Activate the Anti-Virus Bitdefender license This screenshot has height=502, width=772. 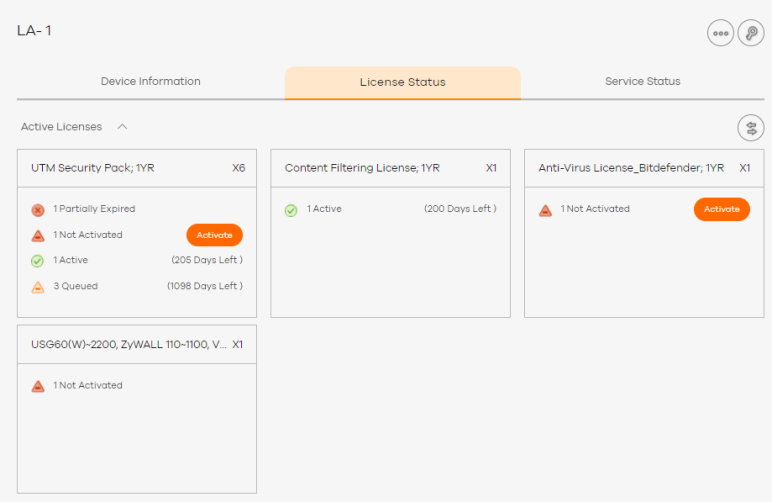(722, 209)
